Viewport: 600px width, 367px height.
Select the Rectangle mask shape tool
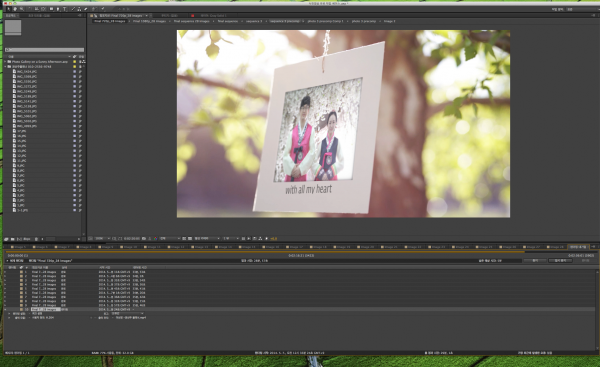[x=51, y=9]
